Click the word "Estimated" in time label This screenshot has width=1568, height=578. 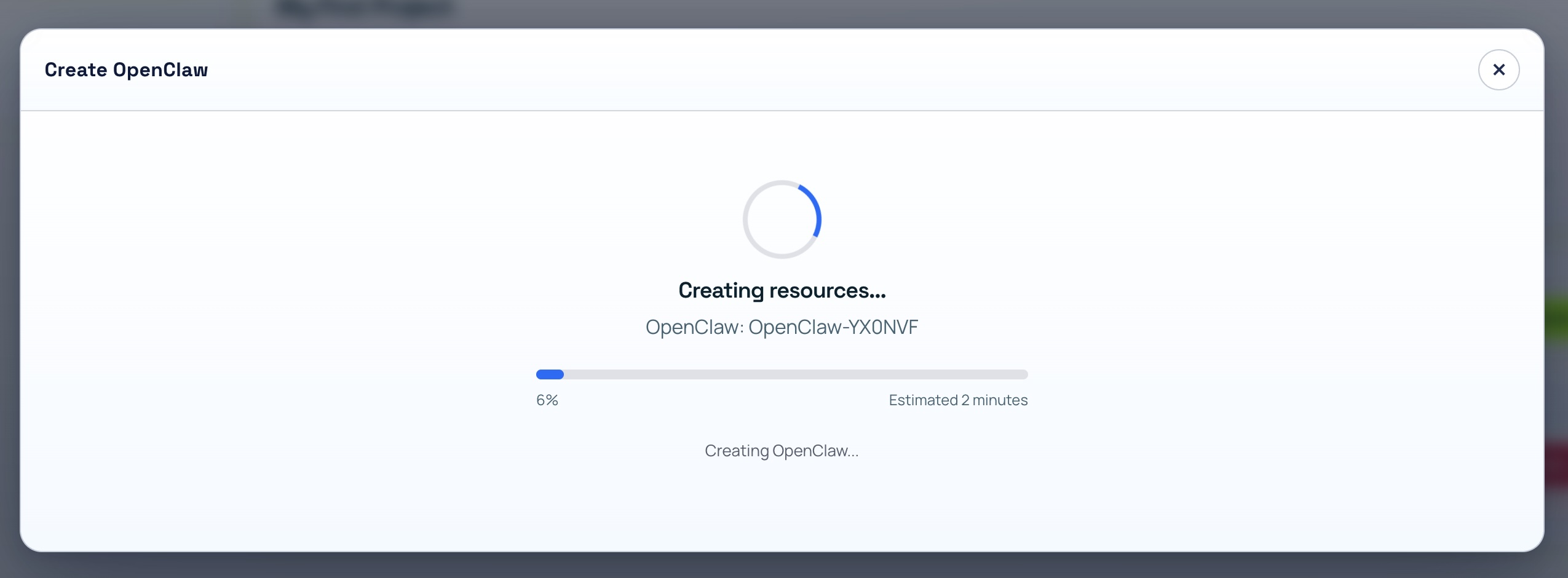[923, 400]
